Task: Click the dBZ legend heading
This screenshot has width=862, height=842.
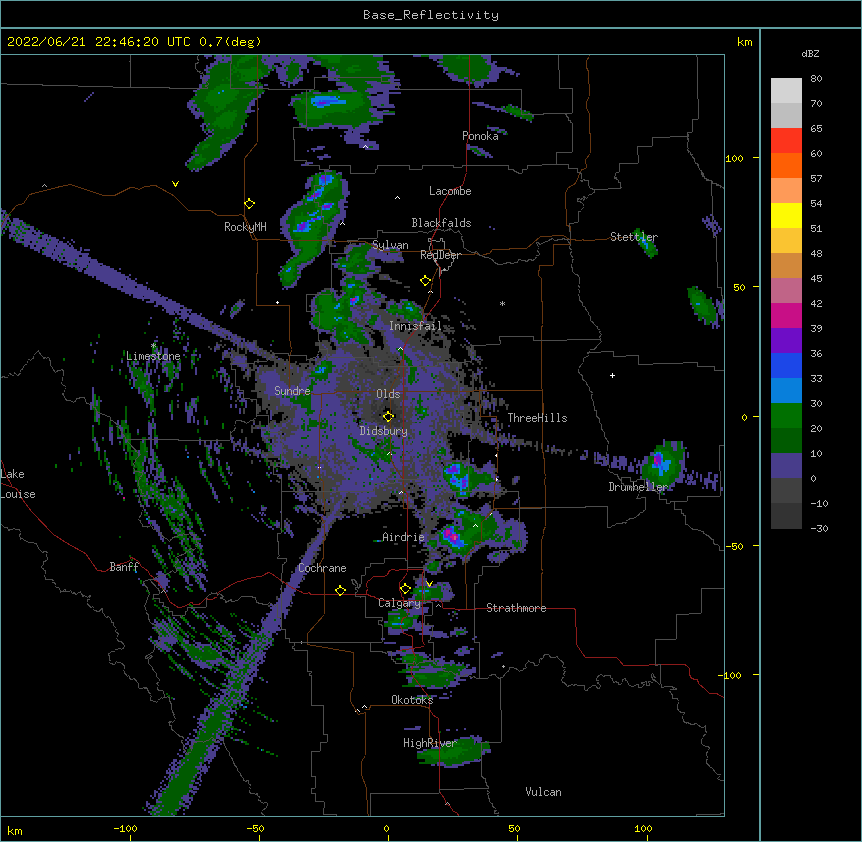Action: point(810,54)
